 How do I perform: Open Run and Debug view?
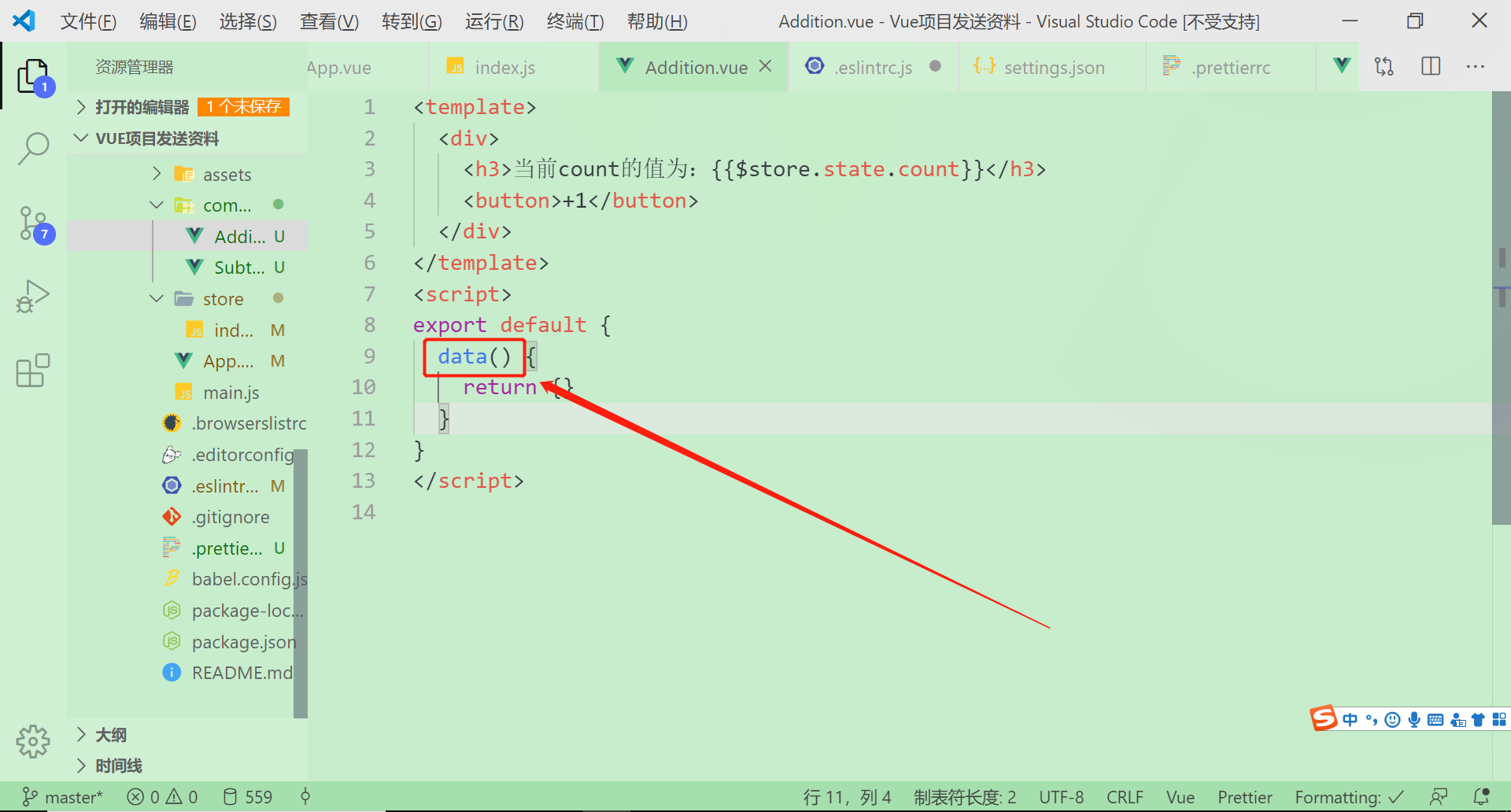point(34,296)
